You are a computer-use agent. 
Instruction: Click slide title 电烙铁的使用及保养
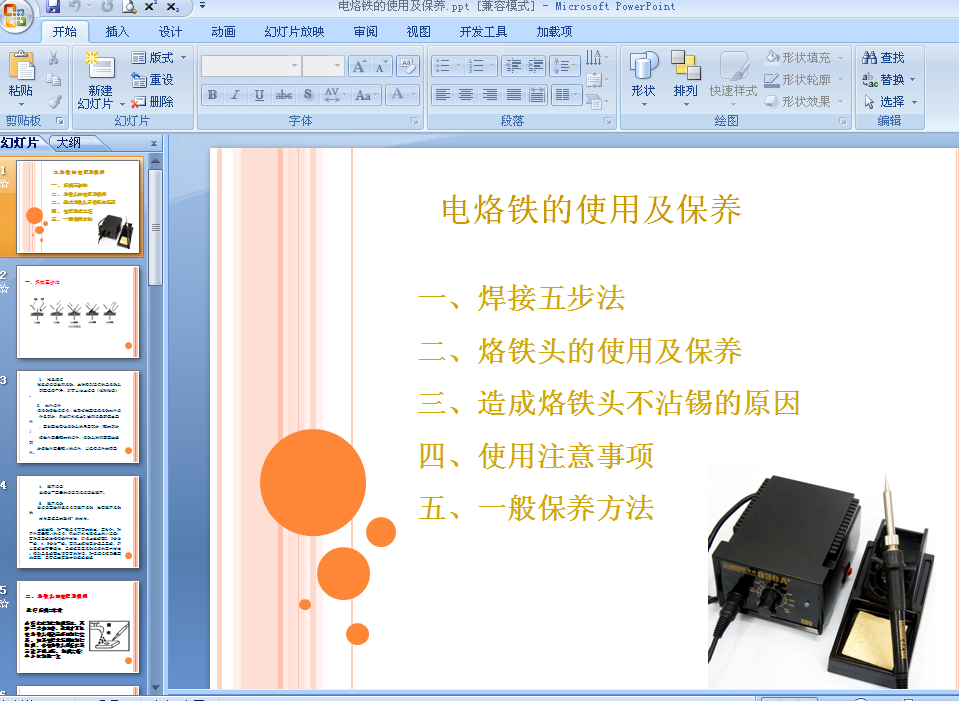click(591, 210)
